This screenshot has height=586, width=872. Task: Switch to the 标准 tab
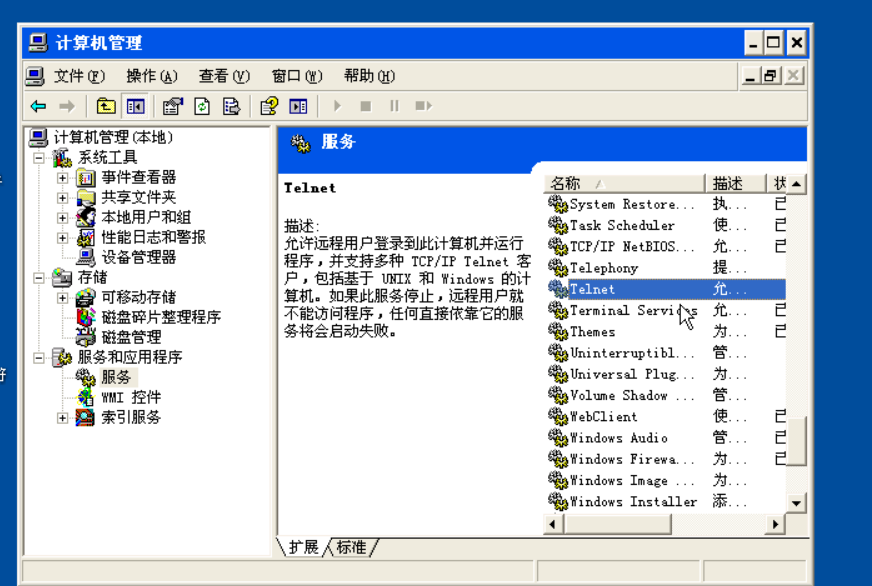(x=351, y=547)
